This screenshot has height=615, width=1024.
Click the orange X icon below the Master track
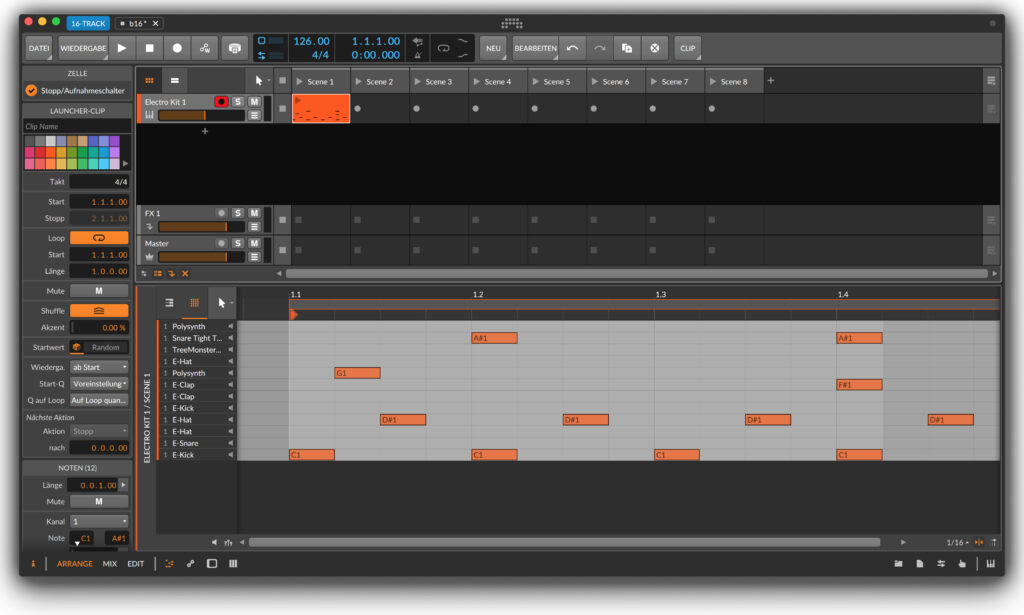coord(185,274)
